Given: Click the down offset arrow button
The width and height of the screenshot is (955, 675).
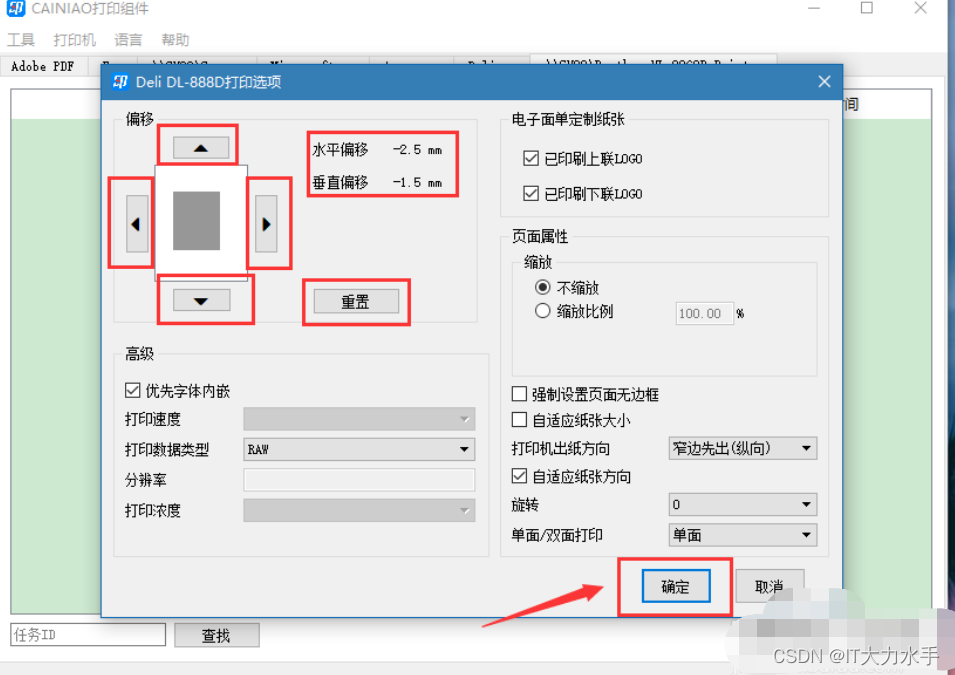Looking at the screenshot, I should tap(201, 300).
